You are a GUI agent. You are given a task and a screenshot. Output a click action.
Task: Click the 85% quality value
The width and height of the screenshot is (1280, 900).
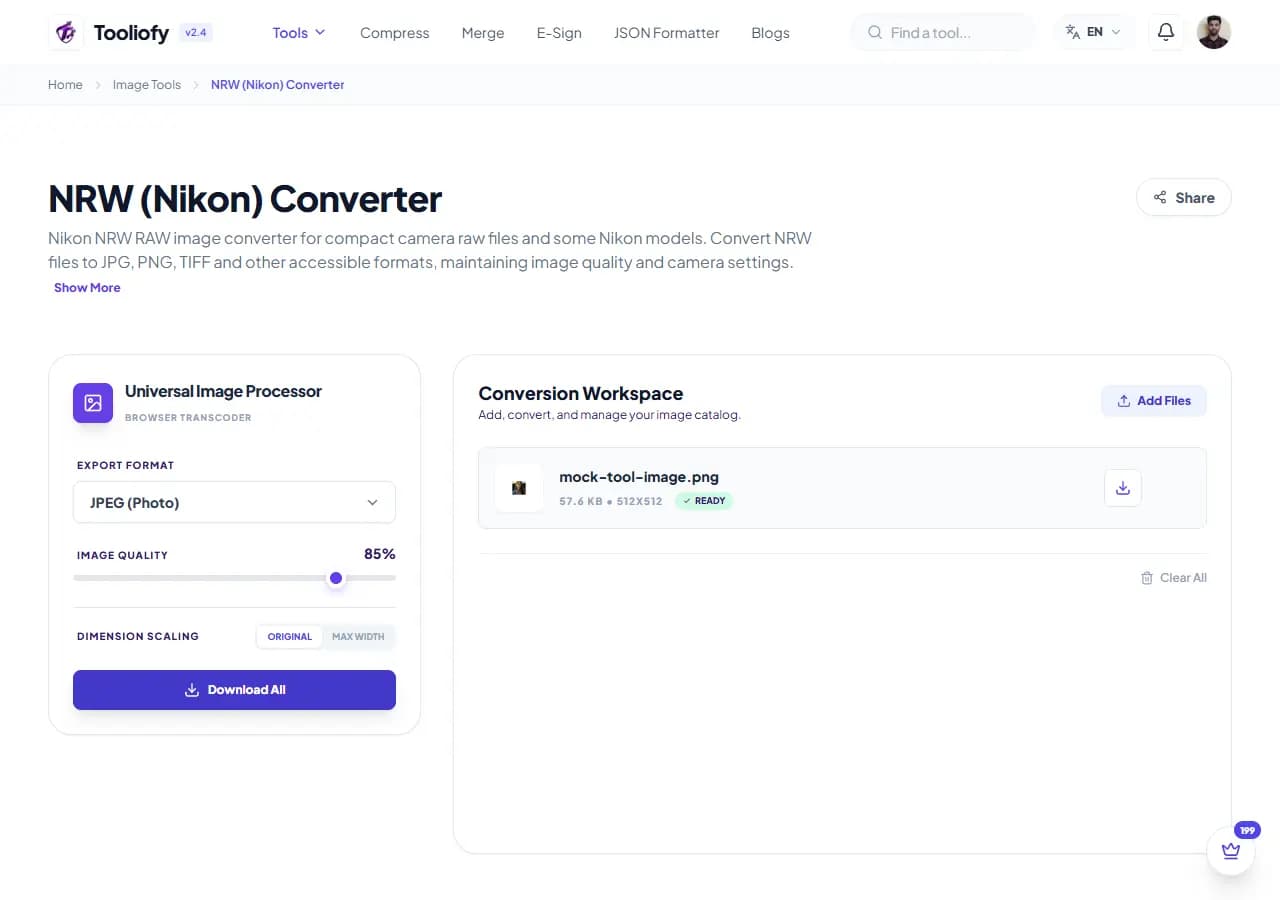(x=380, y=554)
